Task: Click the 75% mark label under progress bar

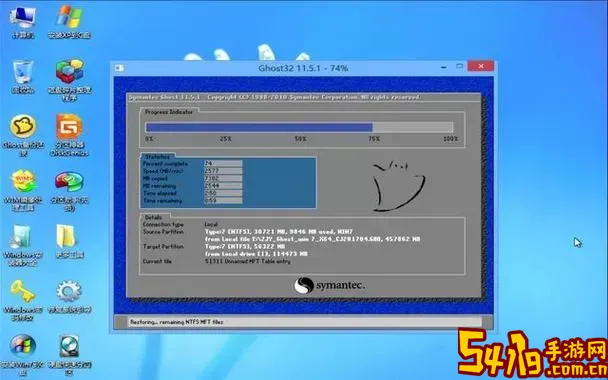Action: point(374,139)
